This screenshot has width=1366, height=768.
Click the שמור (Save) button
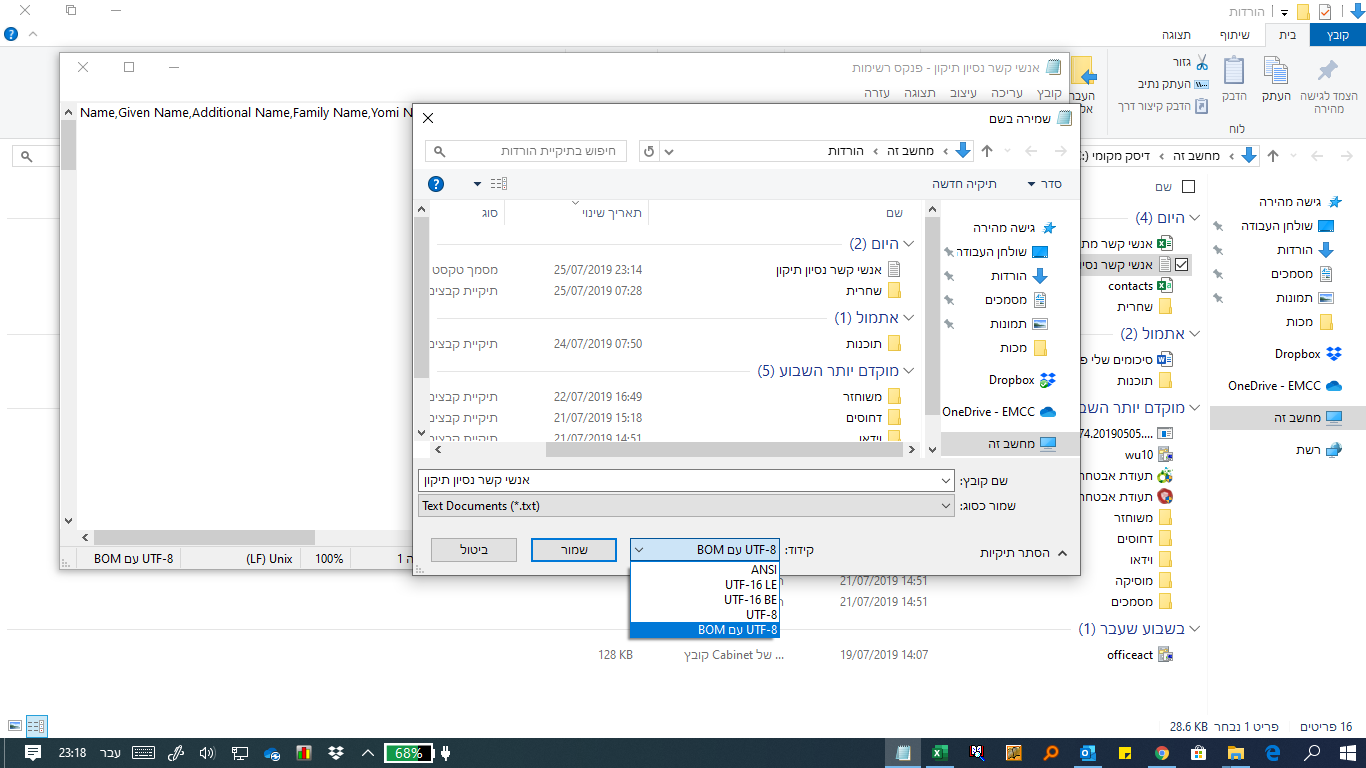(574, 550)
